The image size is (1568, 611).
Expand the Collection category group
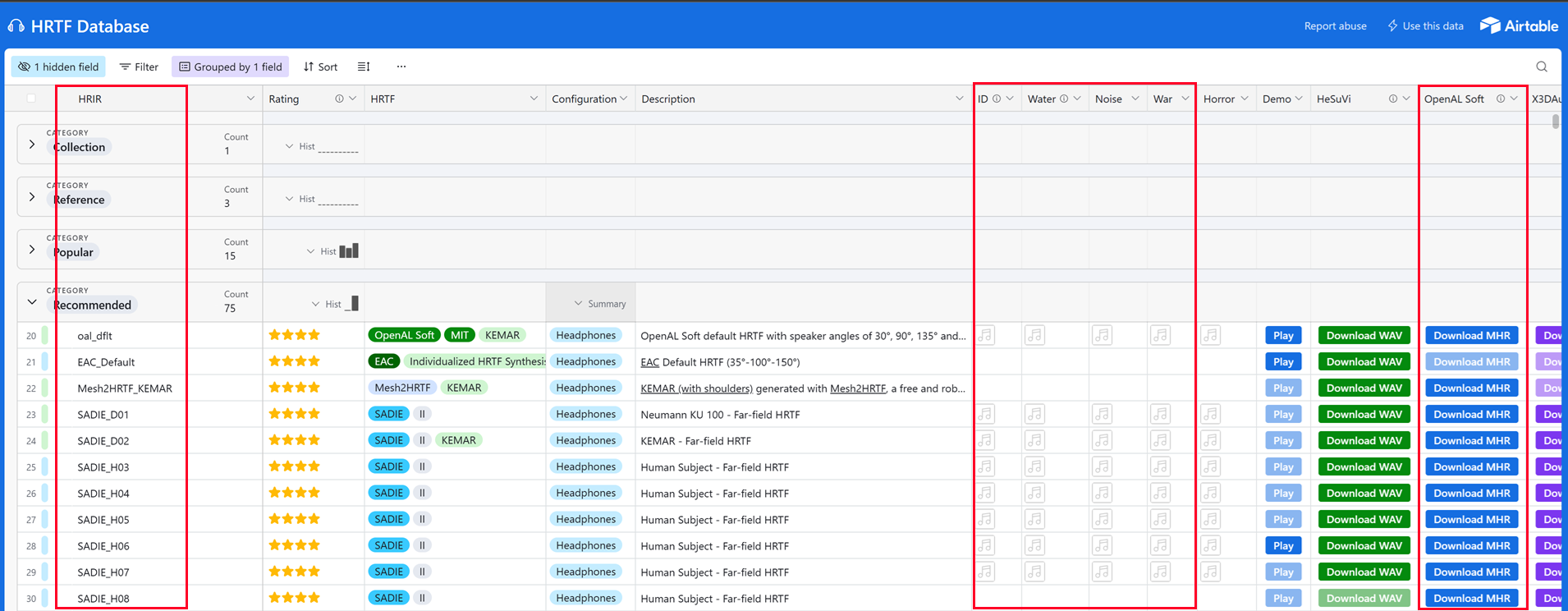click(32, 145)
